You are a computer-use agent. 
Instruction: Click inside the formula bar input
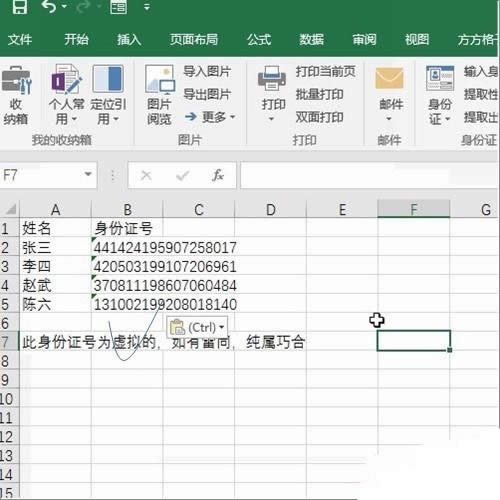369,175
